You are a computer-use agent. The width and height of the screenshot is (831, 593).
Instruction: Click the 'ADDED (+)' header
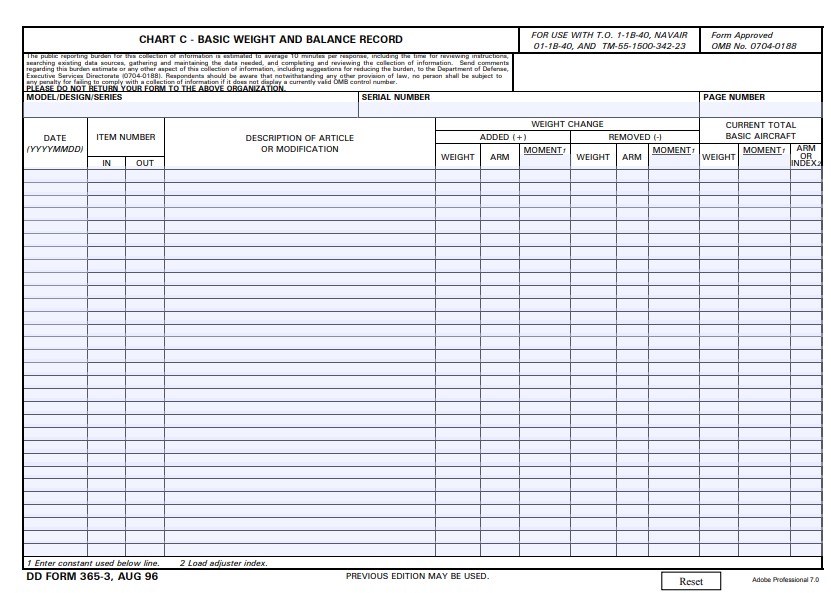tap(503, 137)
